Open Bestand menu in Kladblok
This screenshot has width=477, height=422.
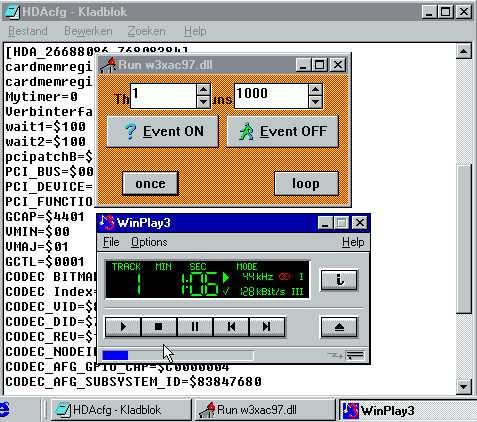[28, 31]
